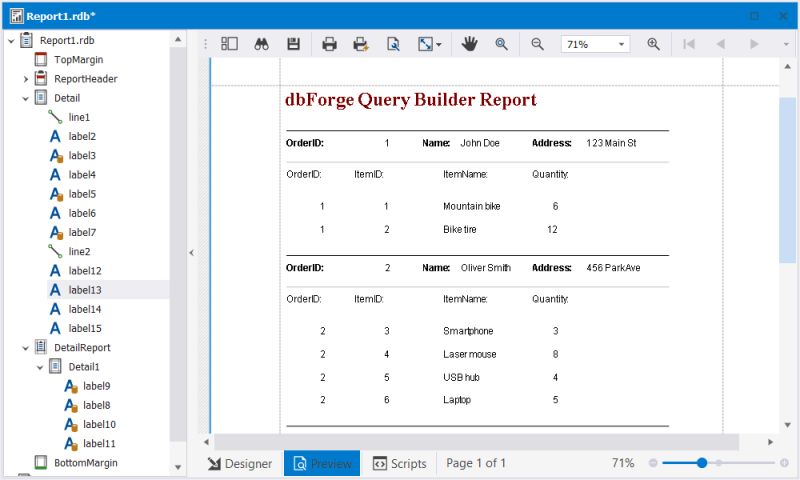
Task: Toggle the document map panel icon
Action: pyautogui.click(x=229, y=44)
